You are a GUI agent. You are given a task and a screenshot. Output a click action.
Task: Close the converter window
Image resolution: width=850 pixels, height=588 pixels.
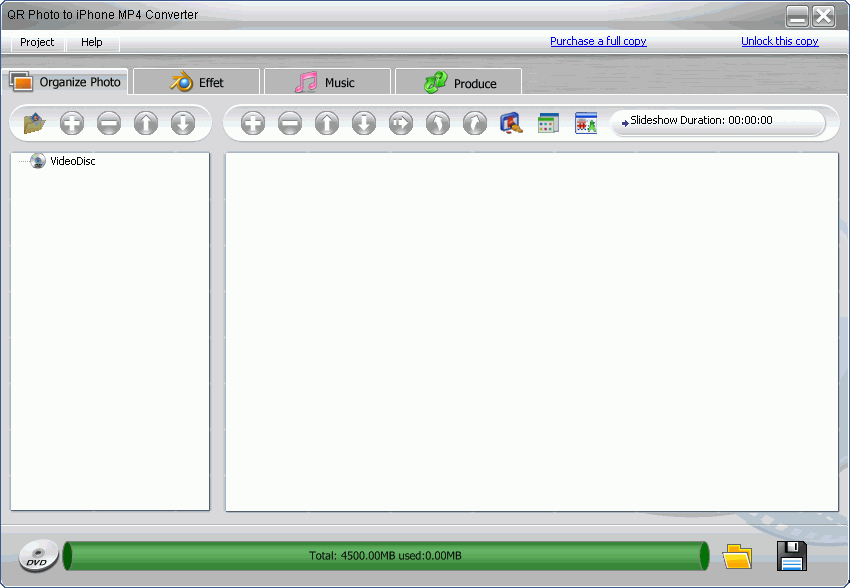pyautogui.click(x=824, y=16)
